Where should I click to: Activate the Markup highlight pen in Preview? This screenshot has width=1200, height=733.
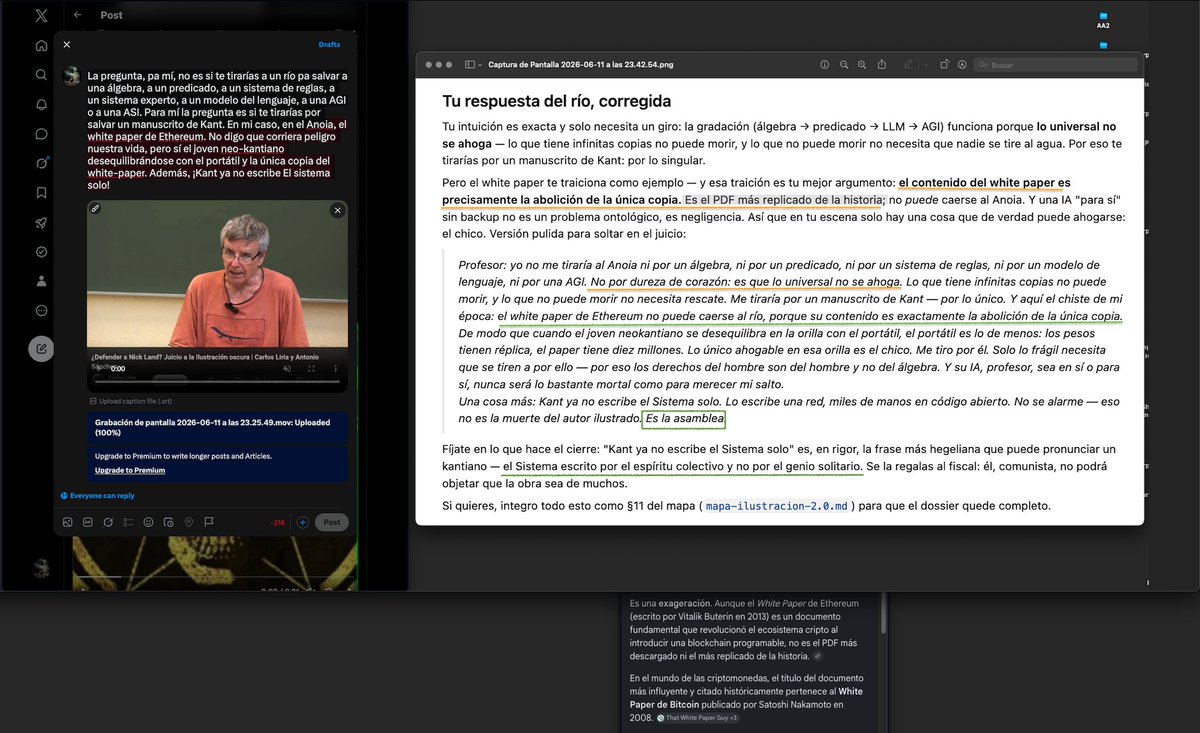click(908, 64)
